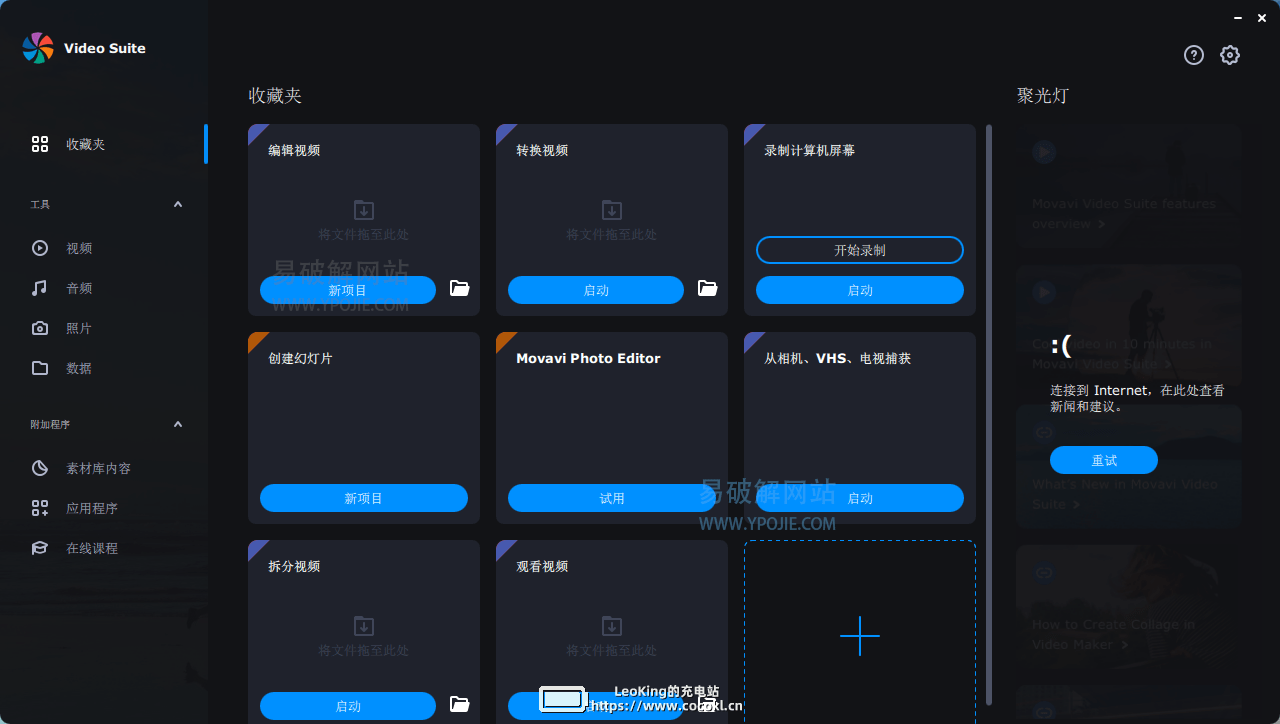
Task: Click the 转换视频 card title
Action: [x=542, y=150]
